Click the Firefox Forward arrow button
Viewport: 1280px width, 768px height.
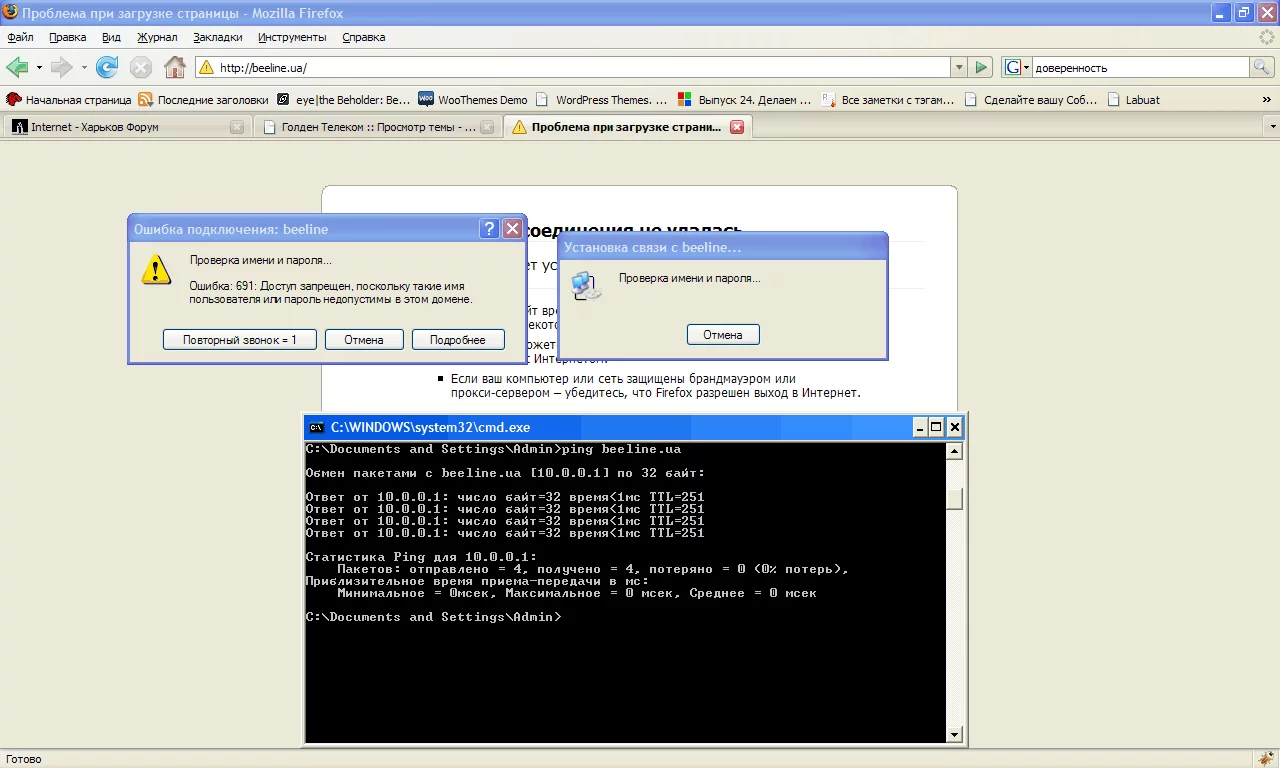[x=62, y=67]
